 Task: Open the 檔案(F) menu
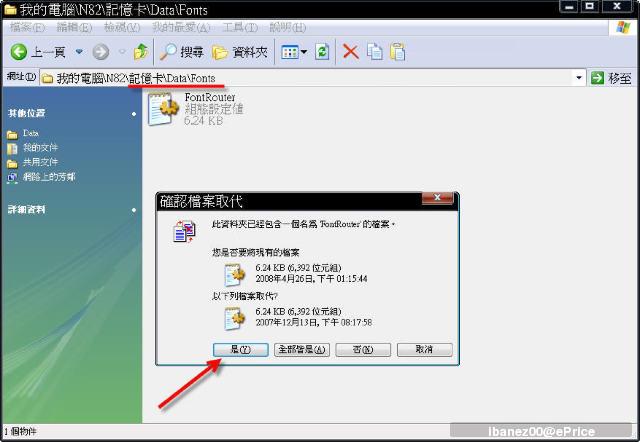pyautogui.click(x=27, y=27)
